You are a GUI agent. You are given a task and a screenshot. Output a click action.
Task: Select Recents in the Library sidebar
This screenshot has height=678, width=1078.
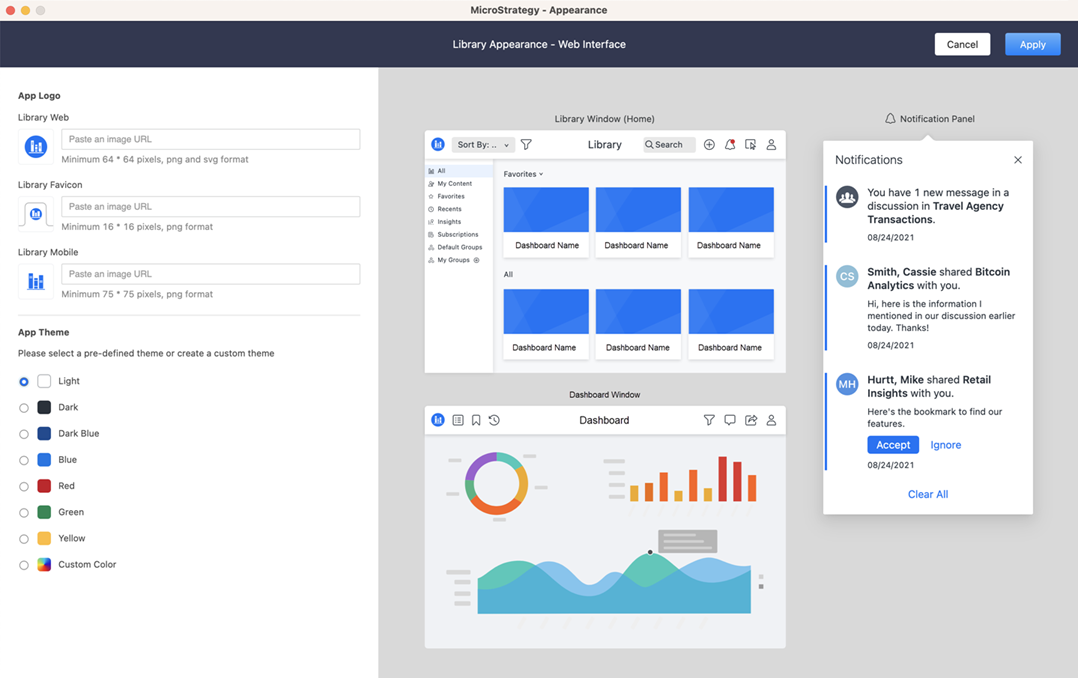[449, 209]
